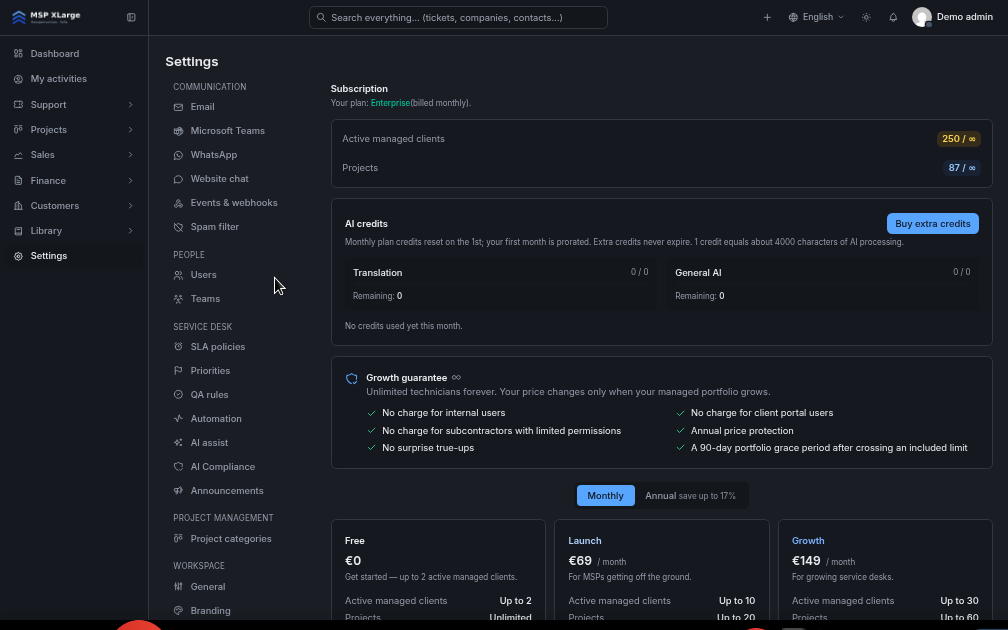Click the MSP XLarge logo
This screenshot has height=630, width=1008.
pyautogui.click(x=46, y=17)
